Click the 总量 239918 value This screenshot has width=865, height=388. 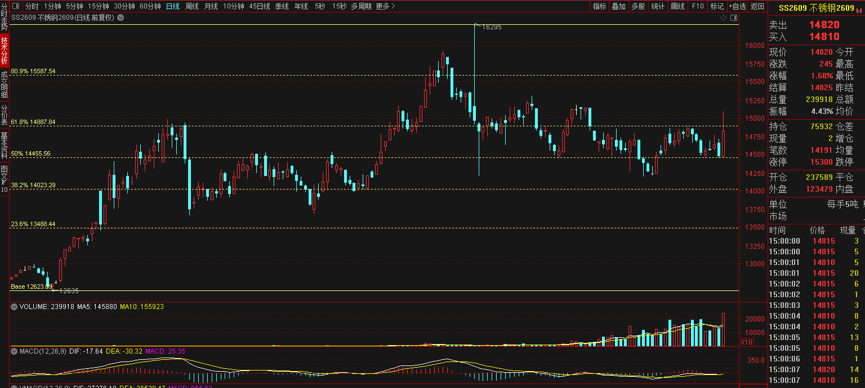click(x=819, y=99)
